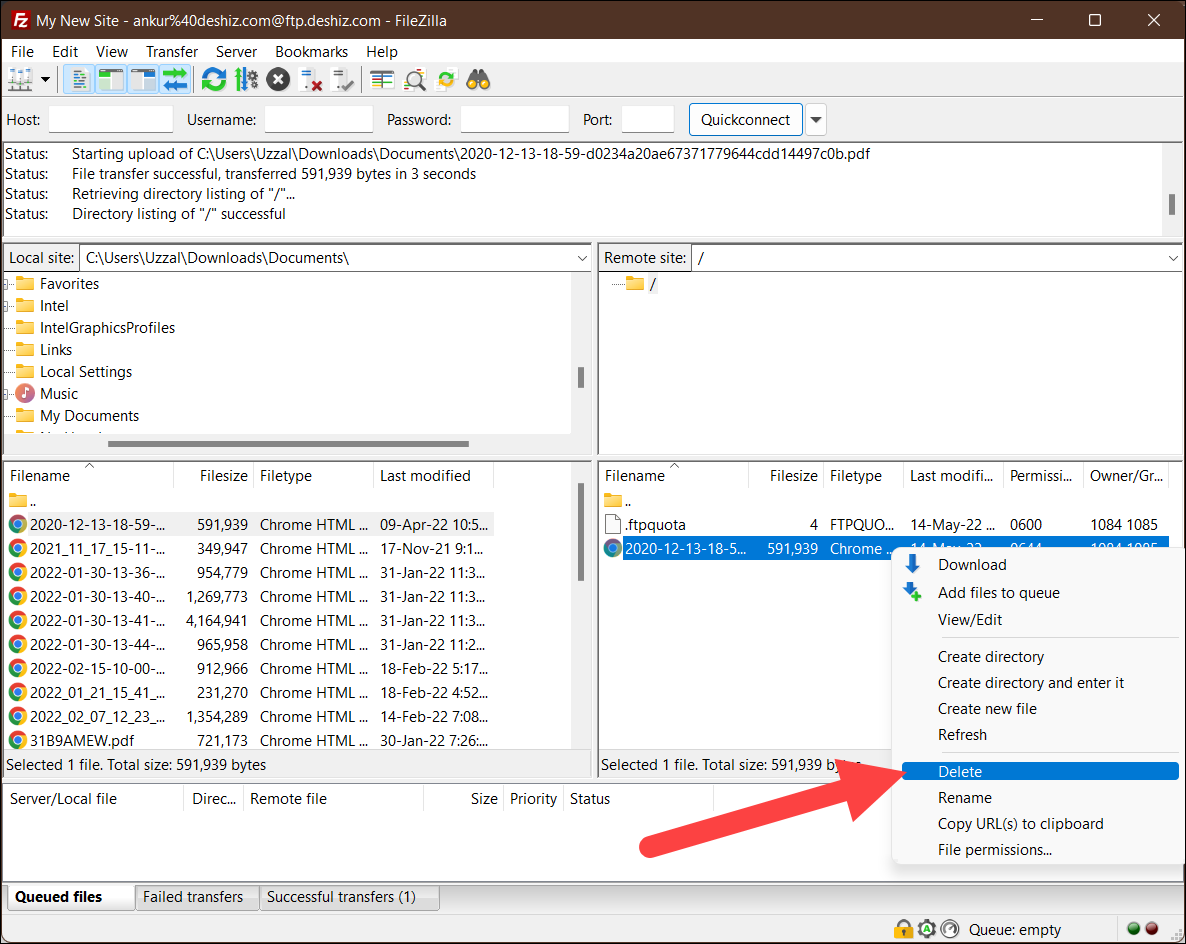Click the Password input field
Screen dimensions: 1186x944
[x=514, y=120]
